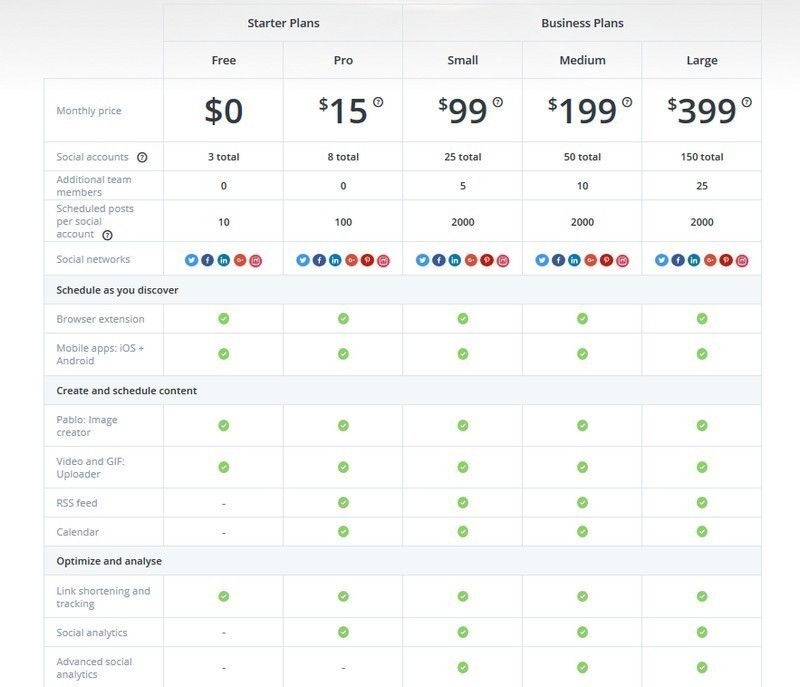Click the help icon next to Scheduled posts

click(x=107, y=235)
